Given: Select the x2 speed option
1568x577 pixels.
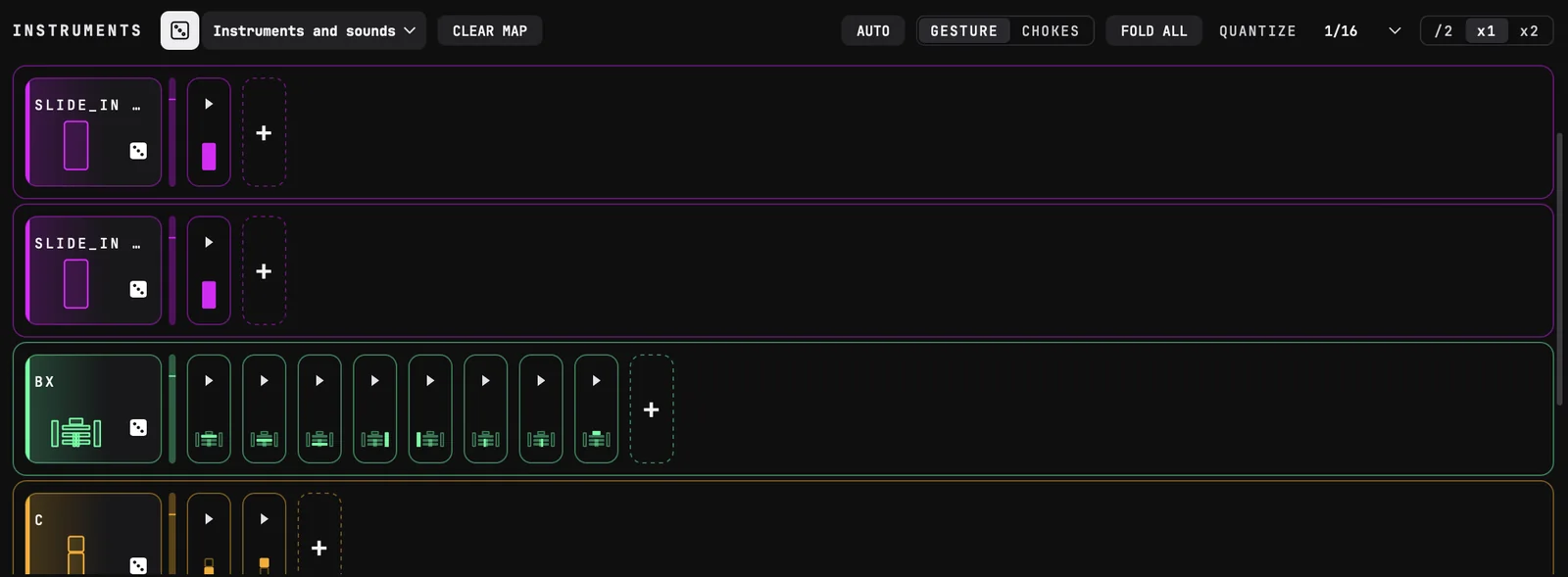Looking at the screenshot, I should tap(1529, 30).
